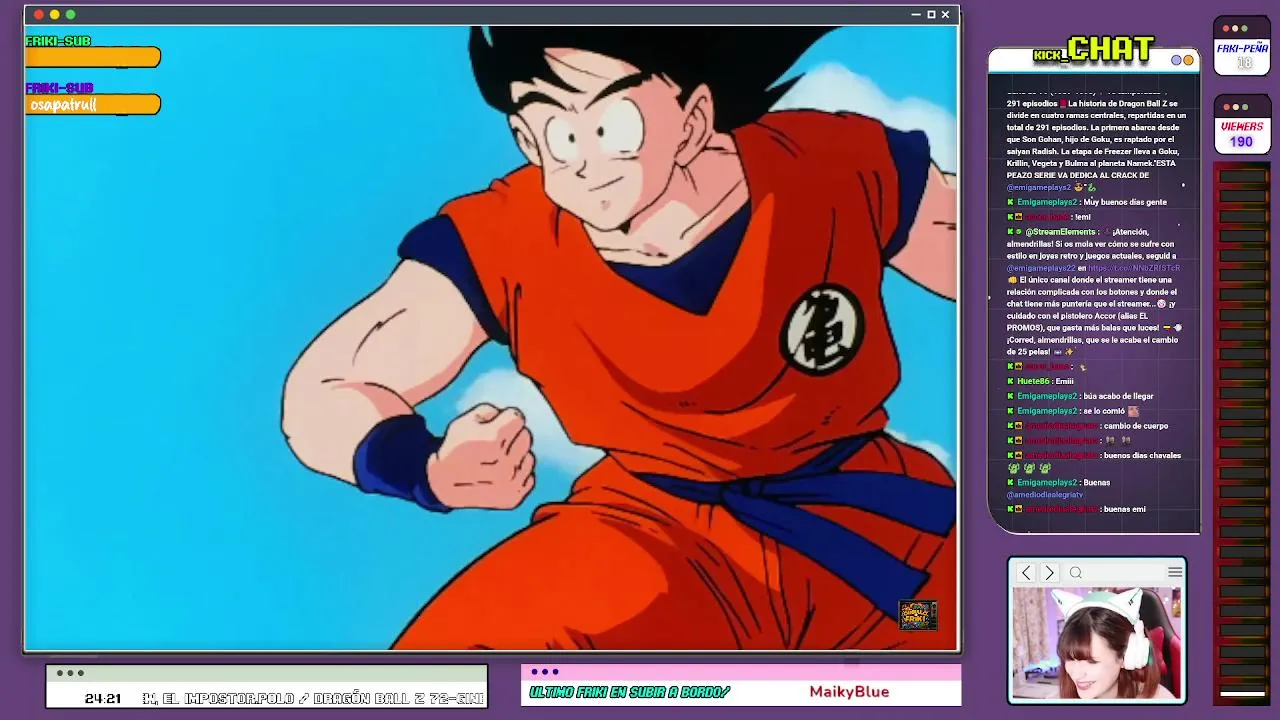This screenshot has height=720, width=1280.
Task: Close the video window with the X
Action: pos(945,15)
